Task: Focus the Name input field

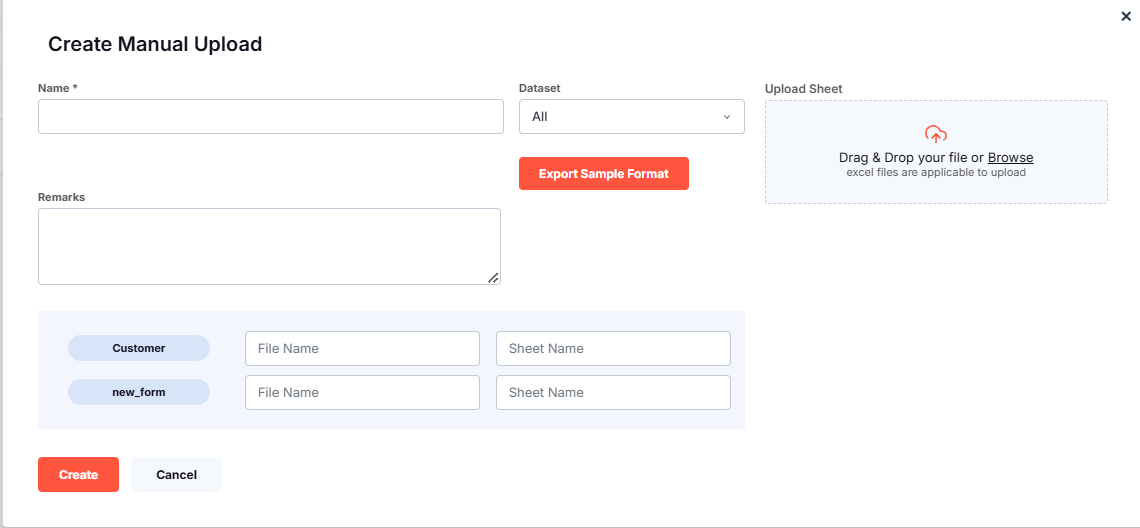Action: pos(270,116)
